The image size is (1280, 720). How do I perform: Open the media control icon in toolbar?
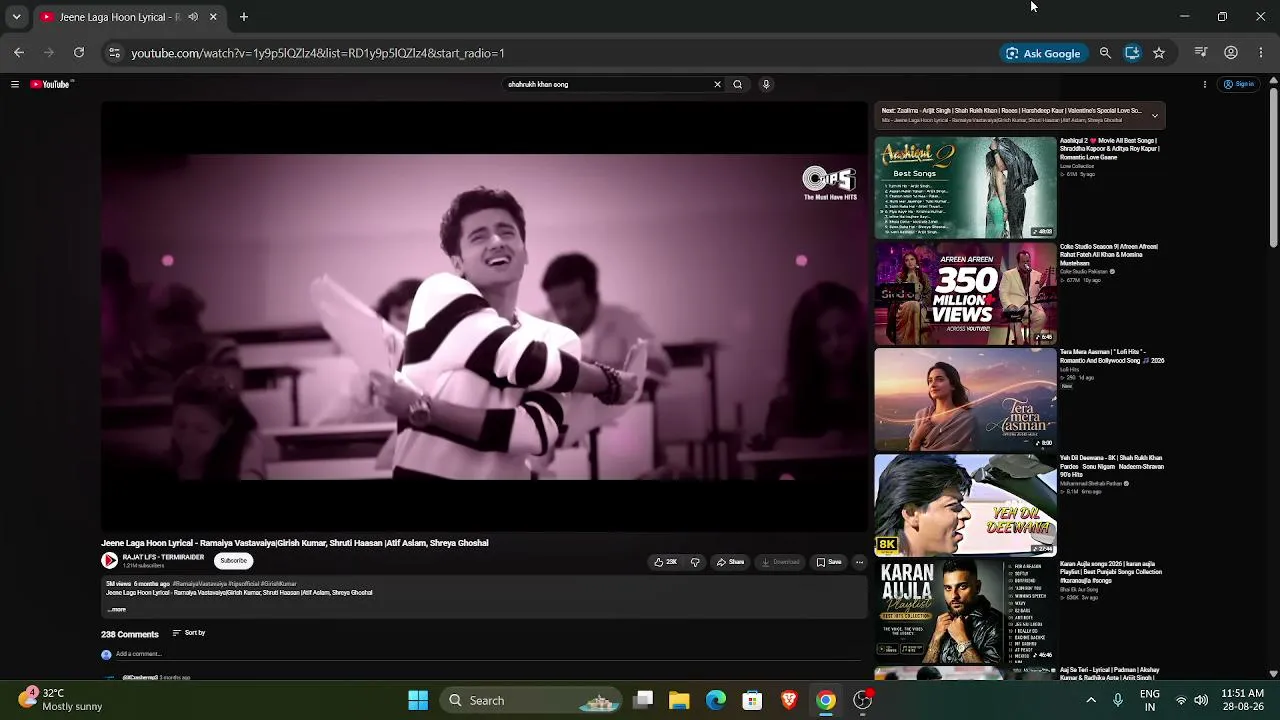click(1201, 53)
